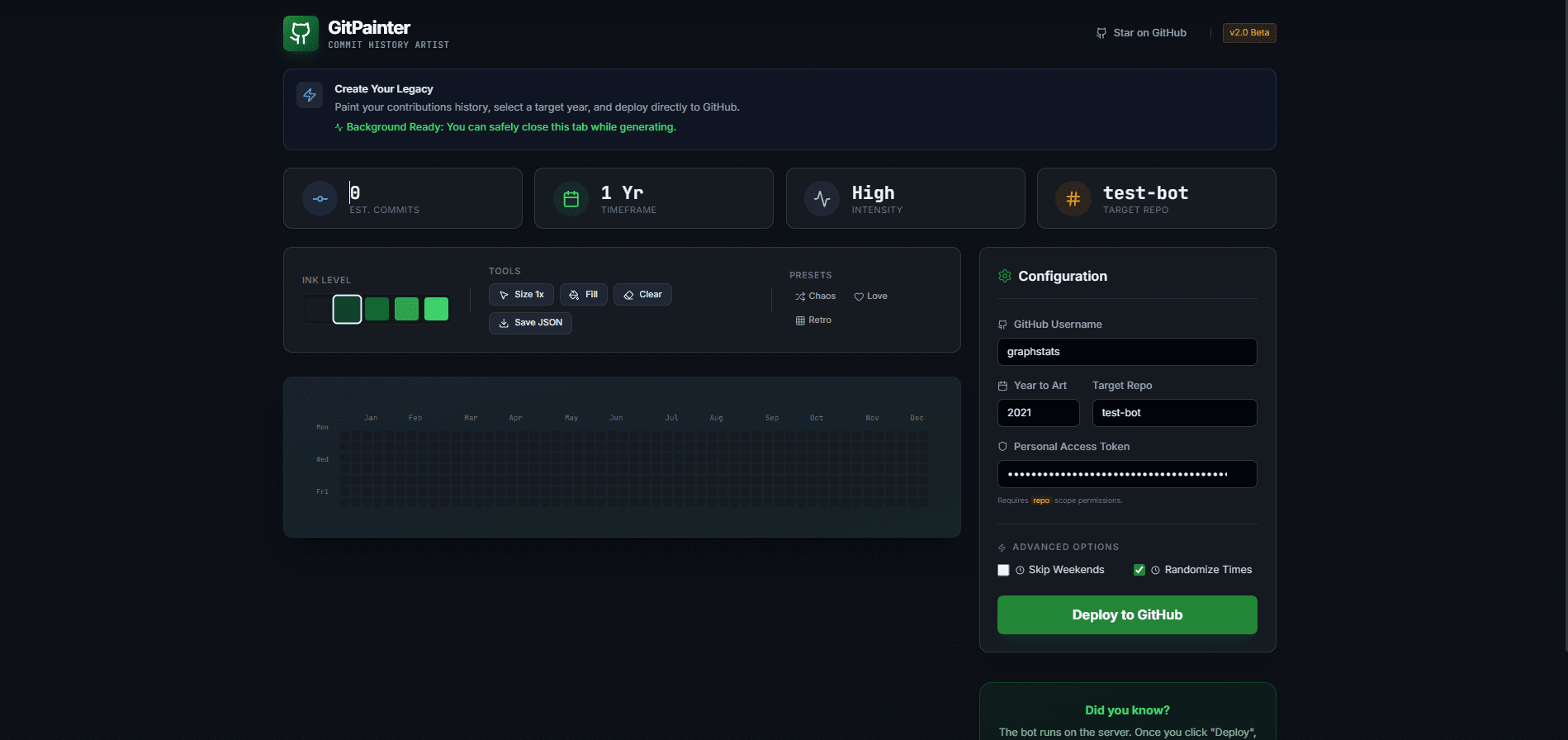This screenshot has height=740, width=1568.
Task: Uncheck the Randomize Times option
Action: coord(1139,570)
